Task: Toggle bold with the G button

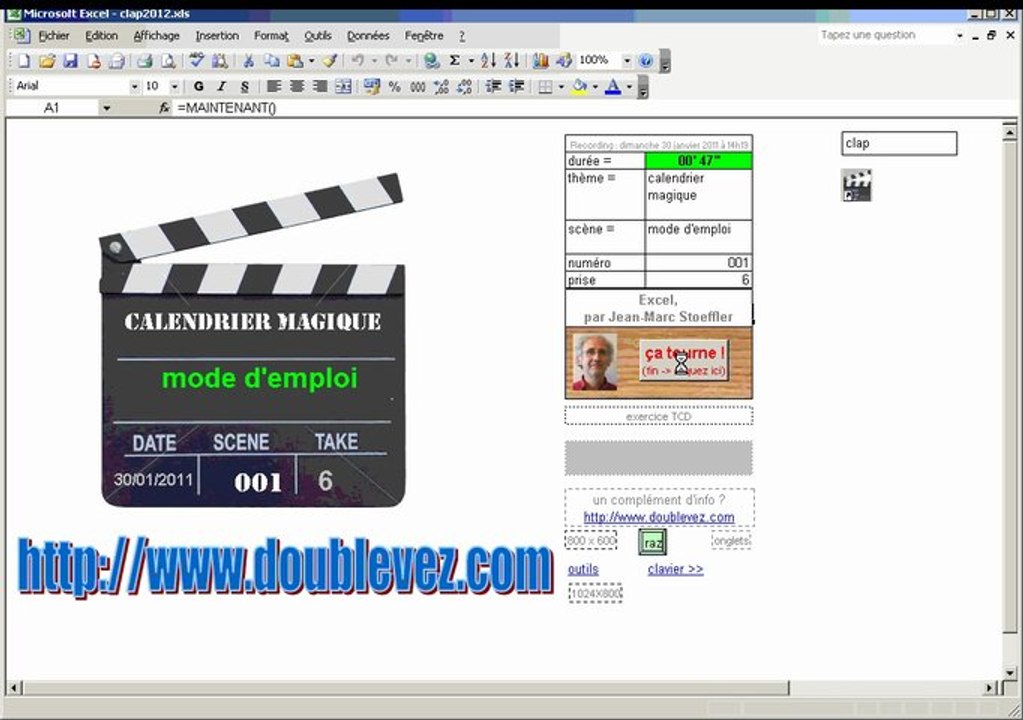Action: (198, 86)
